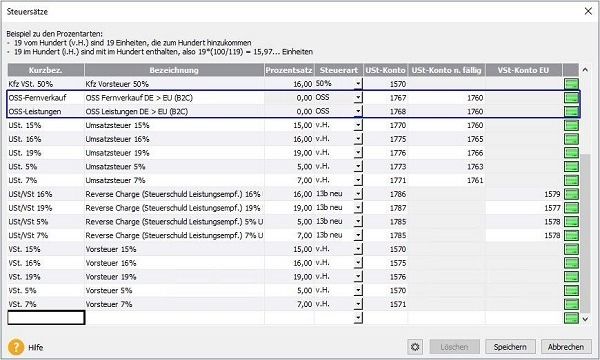Click the Abbrechen button
Screen dimensions: 600x360
(566, 347)
